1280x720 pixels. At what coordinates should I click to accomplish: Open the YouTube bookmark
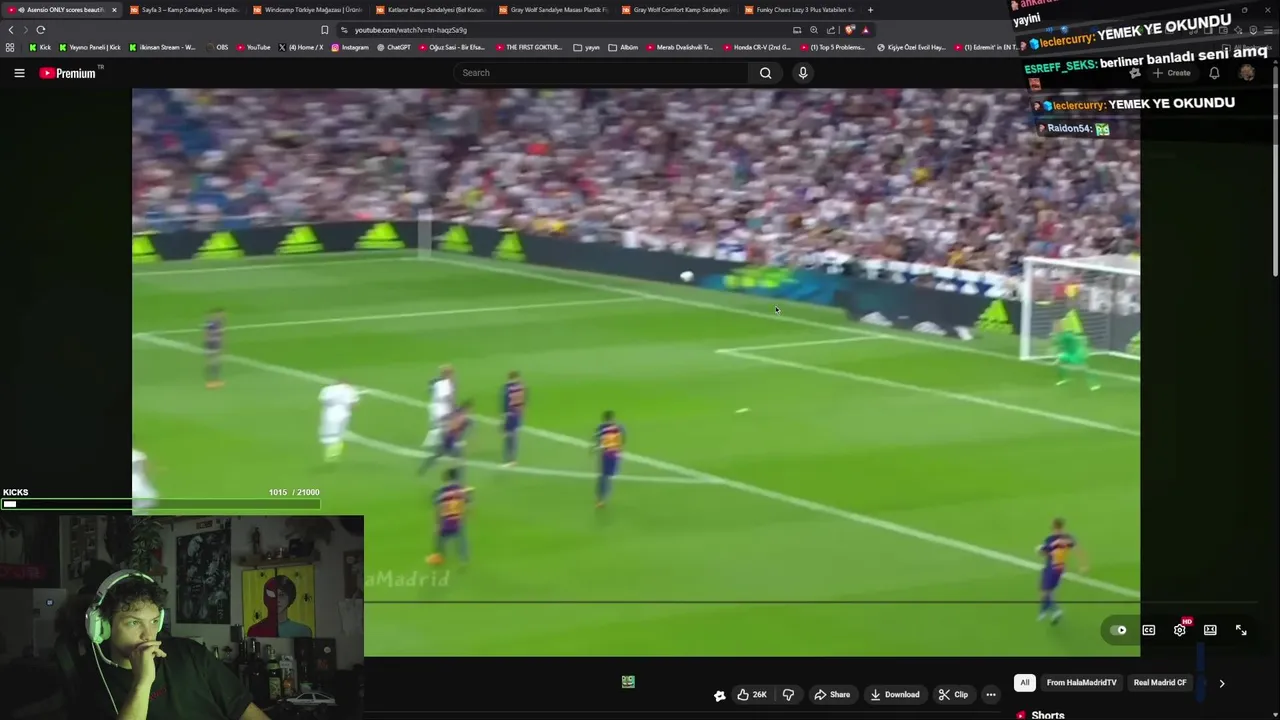(x=253, y=47)
